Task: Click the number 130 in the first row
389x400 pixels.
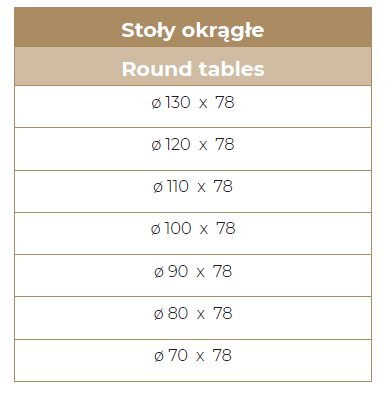Action: (178, 102)
